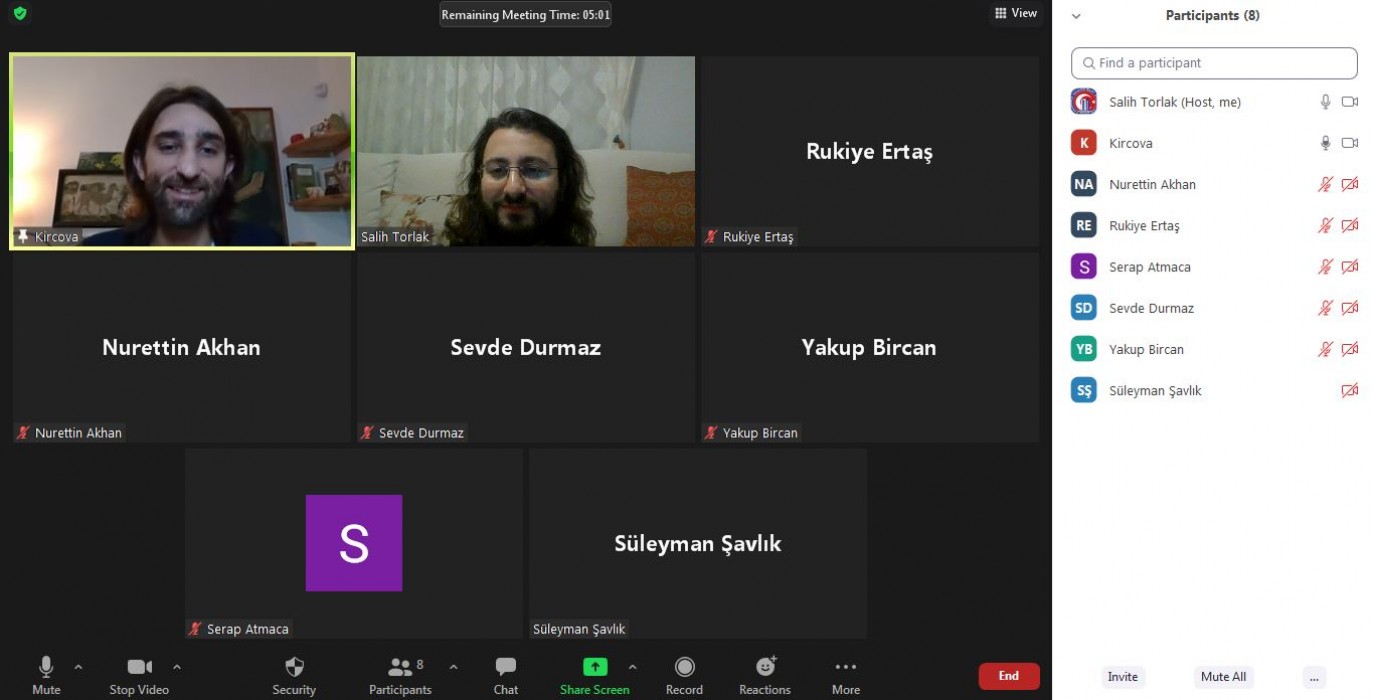The height and width of the screenshot is (700, 1373).
Task: Click muted mic icon on Serap Atmaca tile
Action: [x=195, y=629]
